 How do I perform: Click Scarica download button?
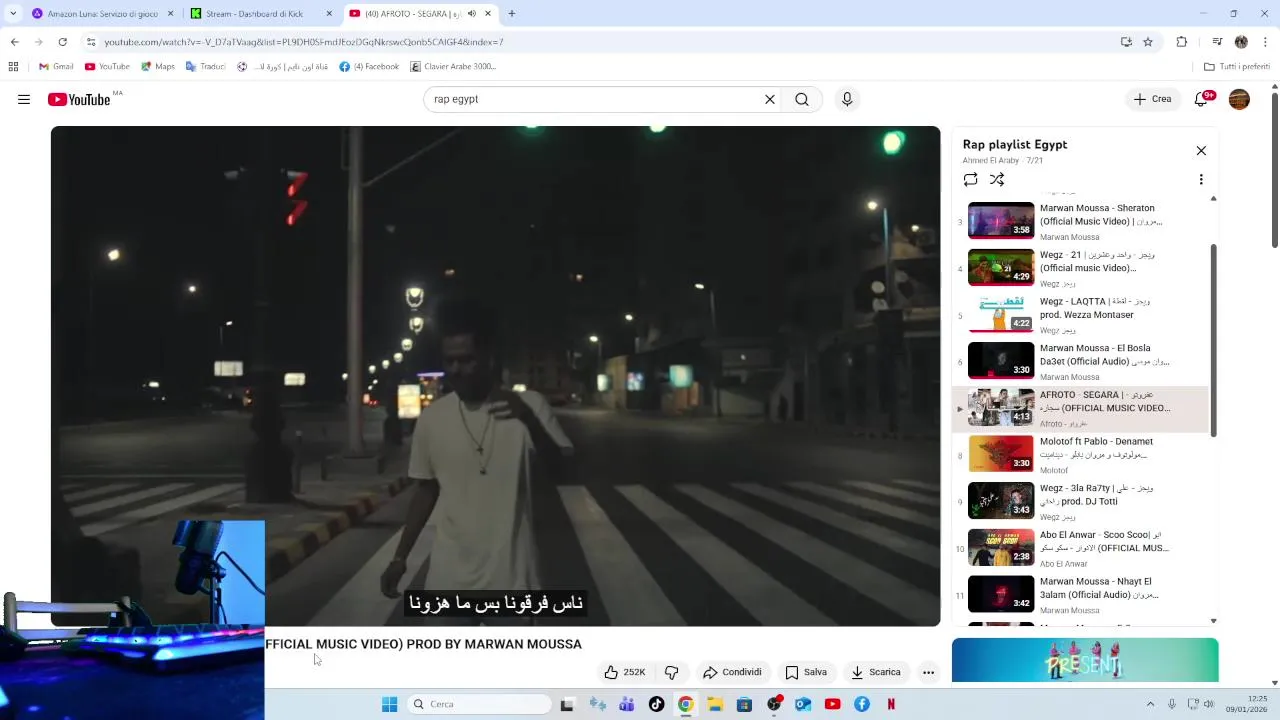(876, 672)
